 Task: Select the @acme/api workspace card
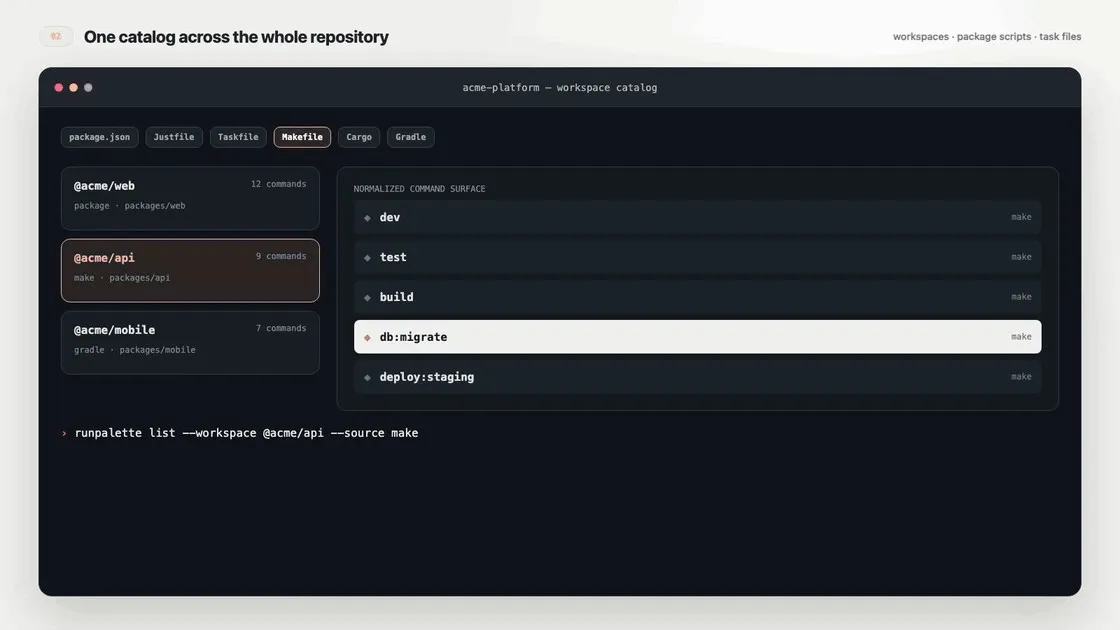[x=190, y=270]
